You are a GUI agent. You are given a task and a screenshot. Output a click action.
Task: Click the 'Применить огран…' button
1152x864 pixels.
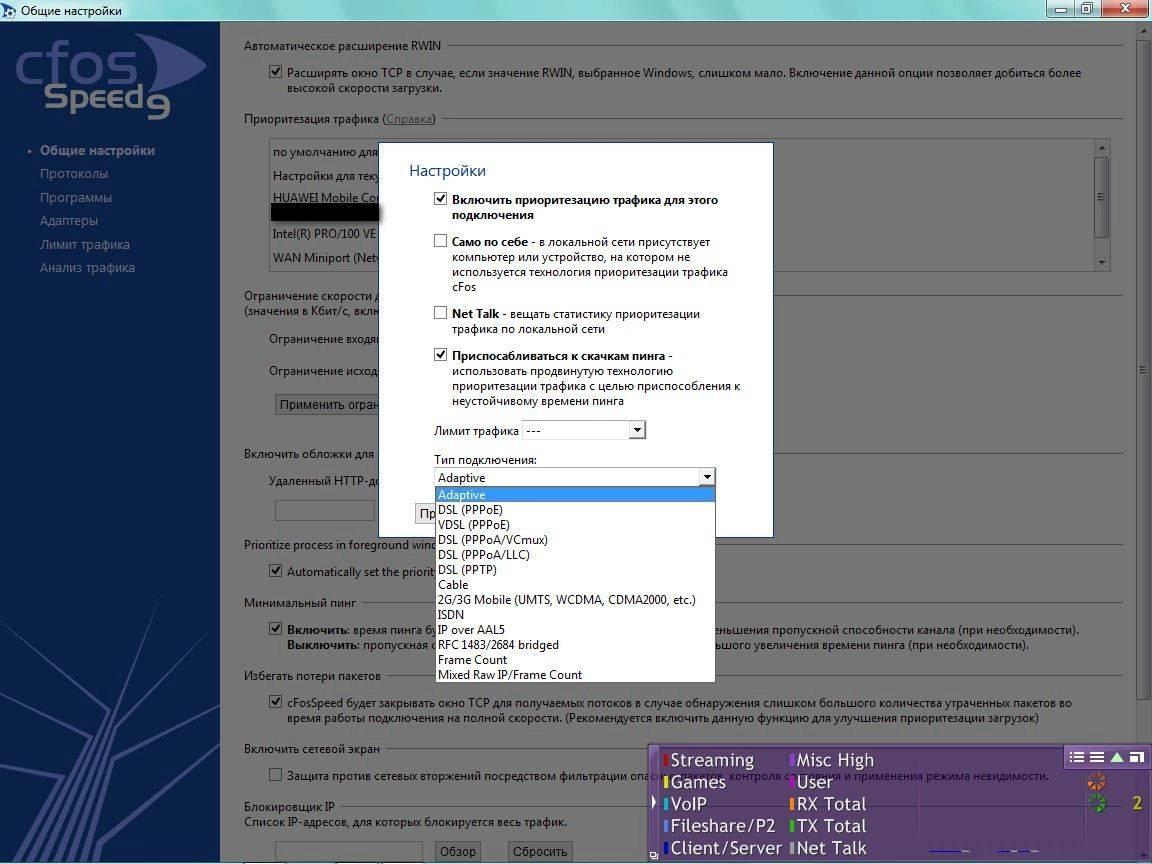(327, 404)
